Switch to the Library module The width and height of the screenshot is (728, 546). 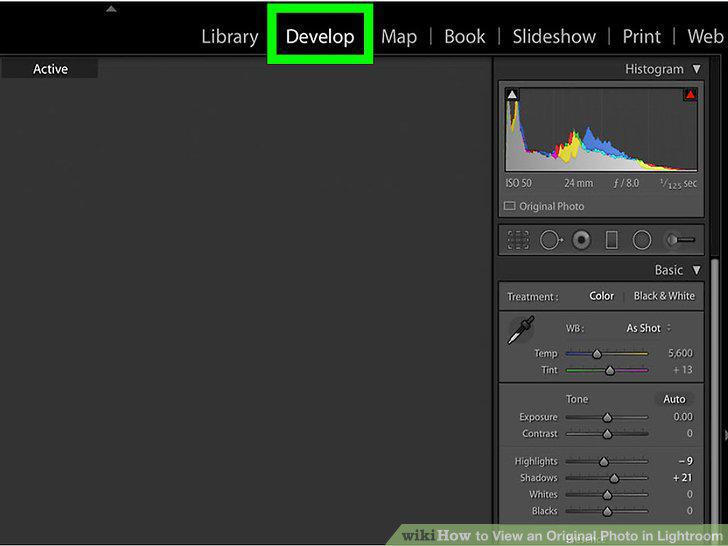pos(230,37)
